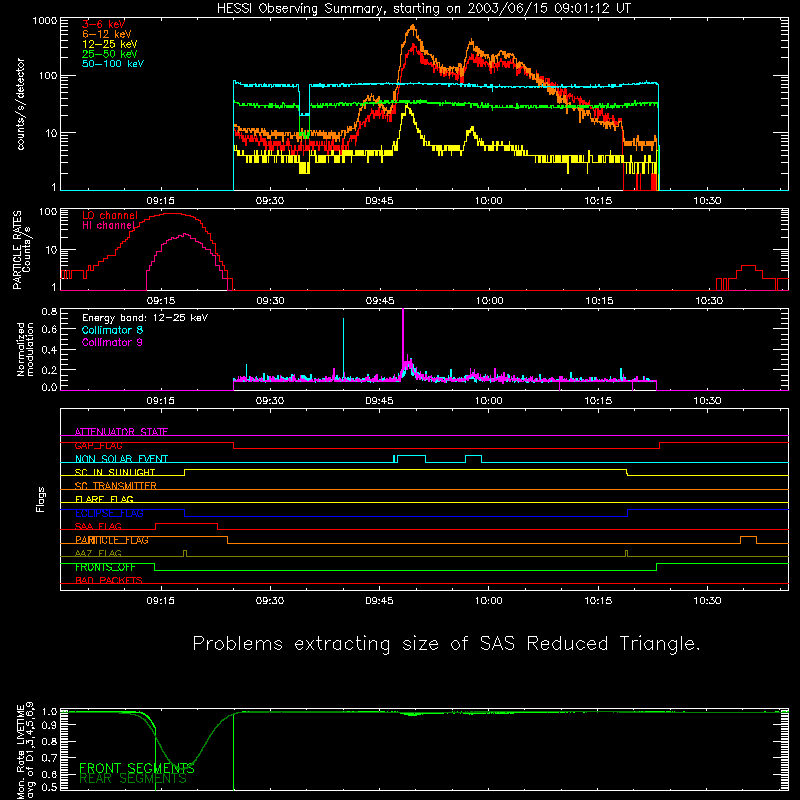This screenshot has height=800, width=800.
Task: Click the 0.7 value on livetime axis
Action: coord(49,758)
